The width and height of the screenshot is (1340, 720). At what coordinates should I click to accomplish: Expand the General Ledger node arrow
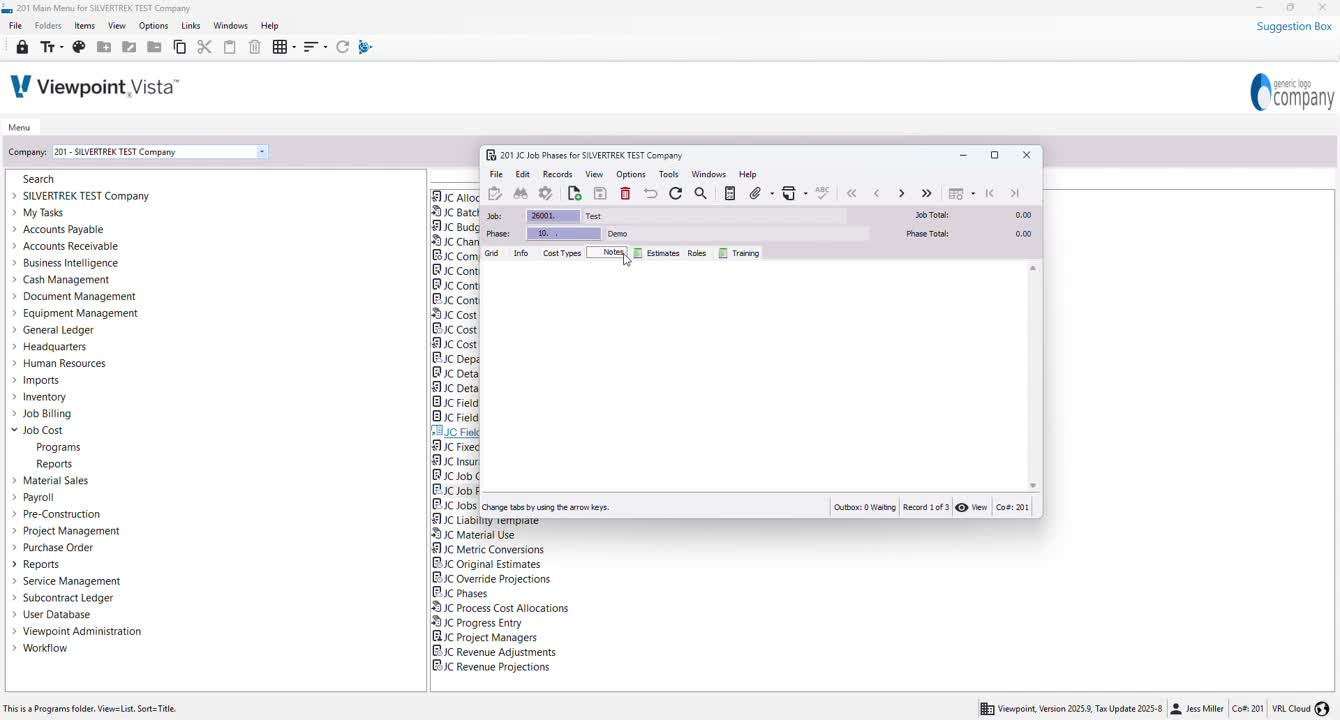click(x=14, y=330)
